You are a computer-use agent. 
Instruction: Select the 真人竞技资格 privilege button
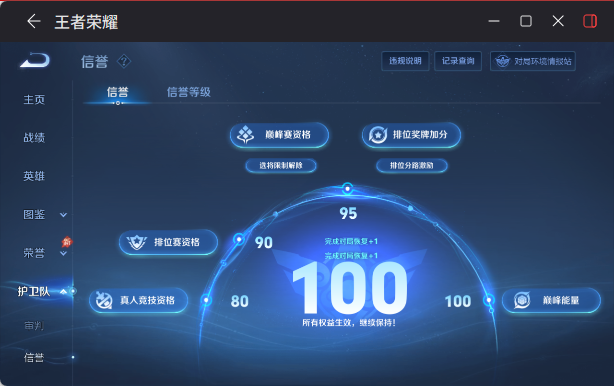coord(139,301)
